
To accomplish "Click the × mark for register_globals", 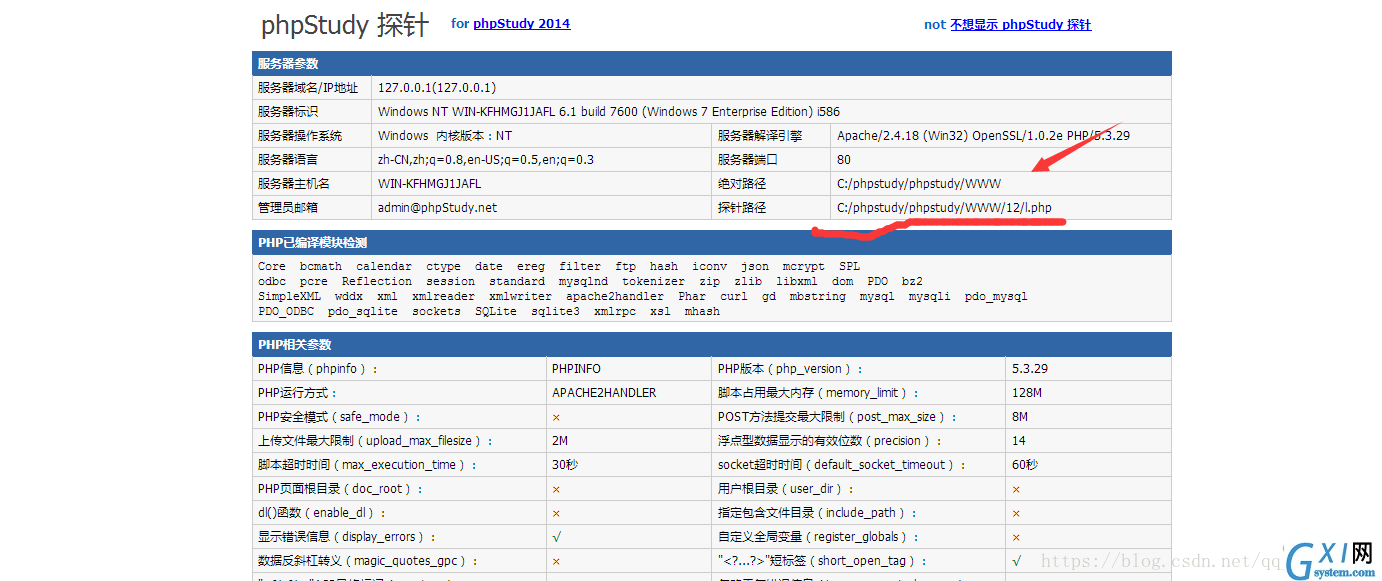I will pos(1016,537).
